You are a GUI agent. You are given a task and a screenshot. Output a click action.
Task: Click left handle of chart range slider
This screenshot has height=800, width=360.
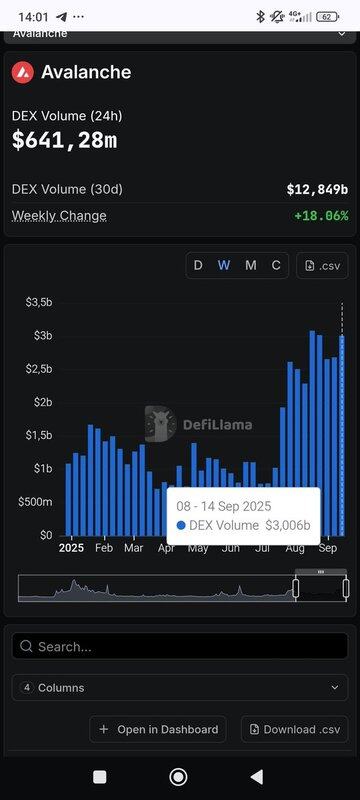tap(295, 588)
